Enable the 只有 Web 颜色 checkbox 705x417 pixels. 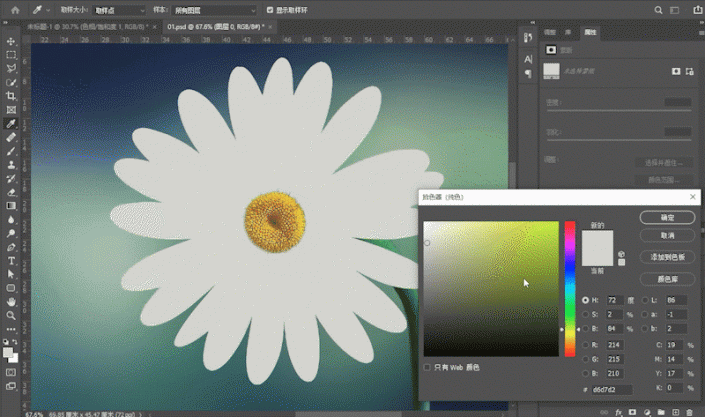pyautogui.click(x=428, y=367)
